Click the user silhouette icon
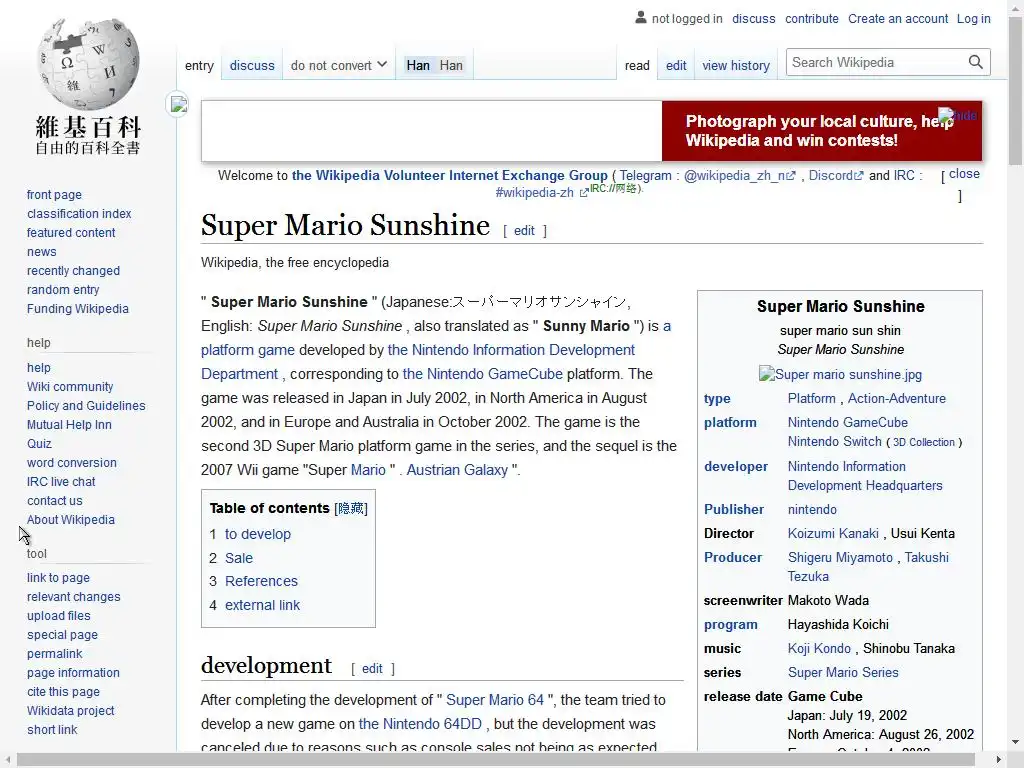1024x768 pixels. (x=641, y=18)
